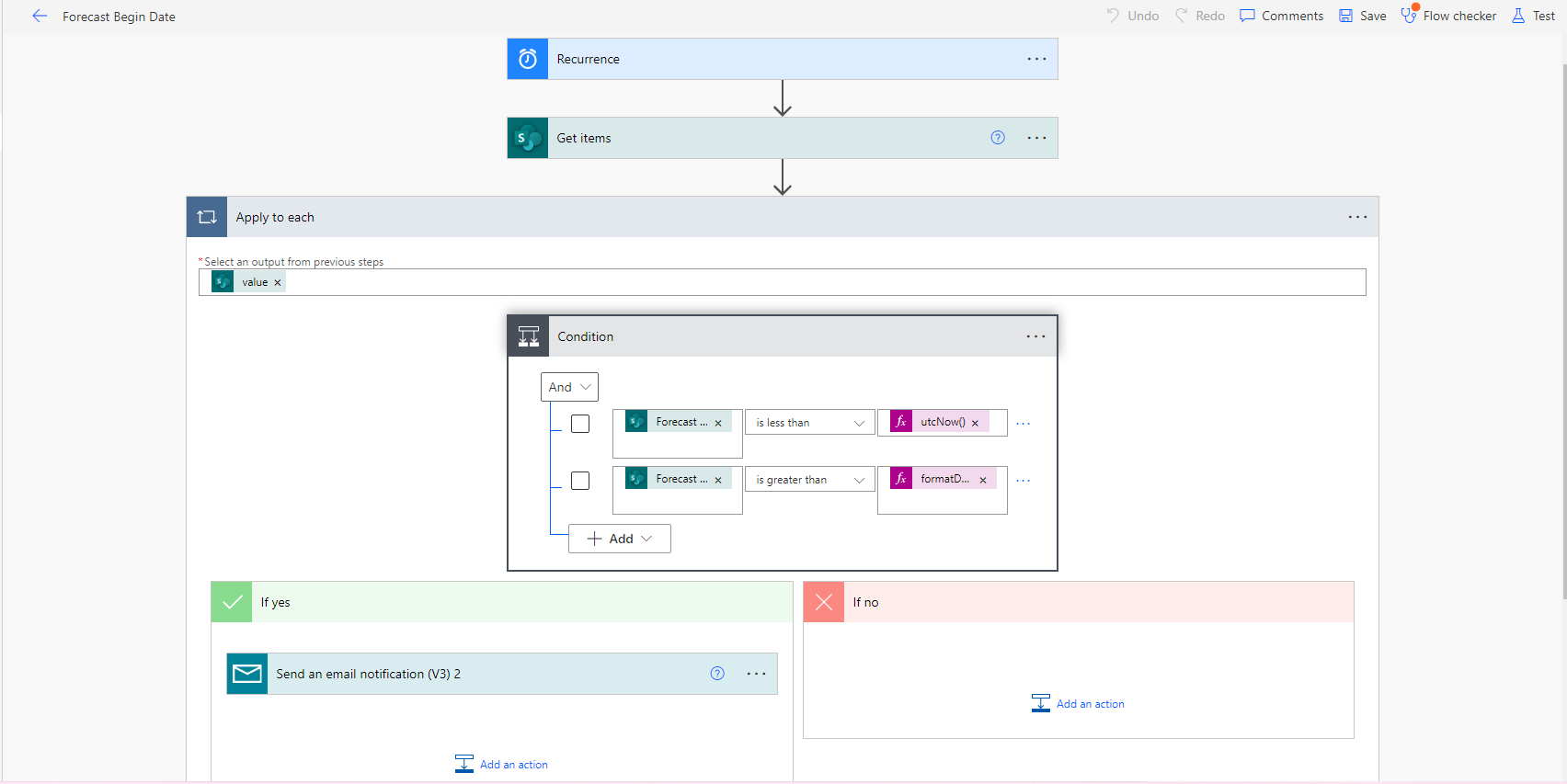
Task: Click the Apply to each loop icon
Action: (207, 217)
